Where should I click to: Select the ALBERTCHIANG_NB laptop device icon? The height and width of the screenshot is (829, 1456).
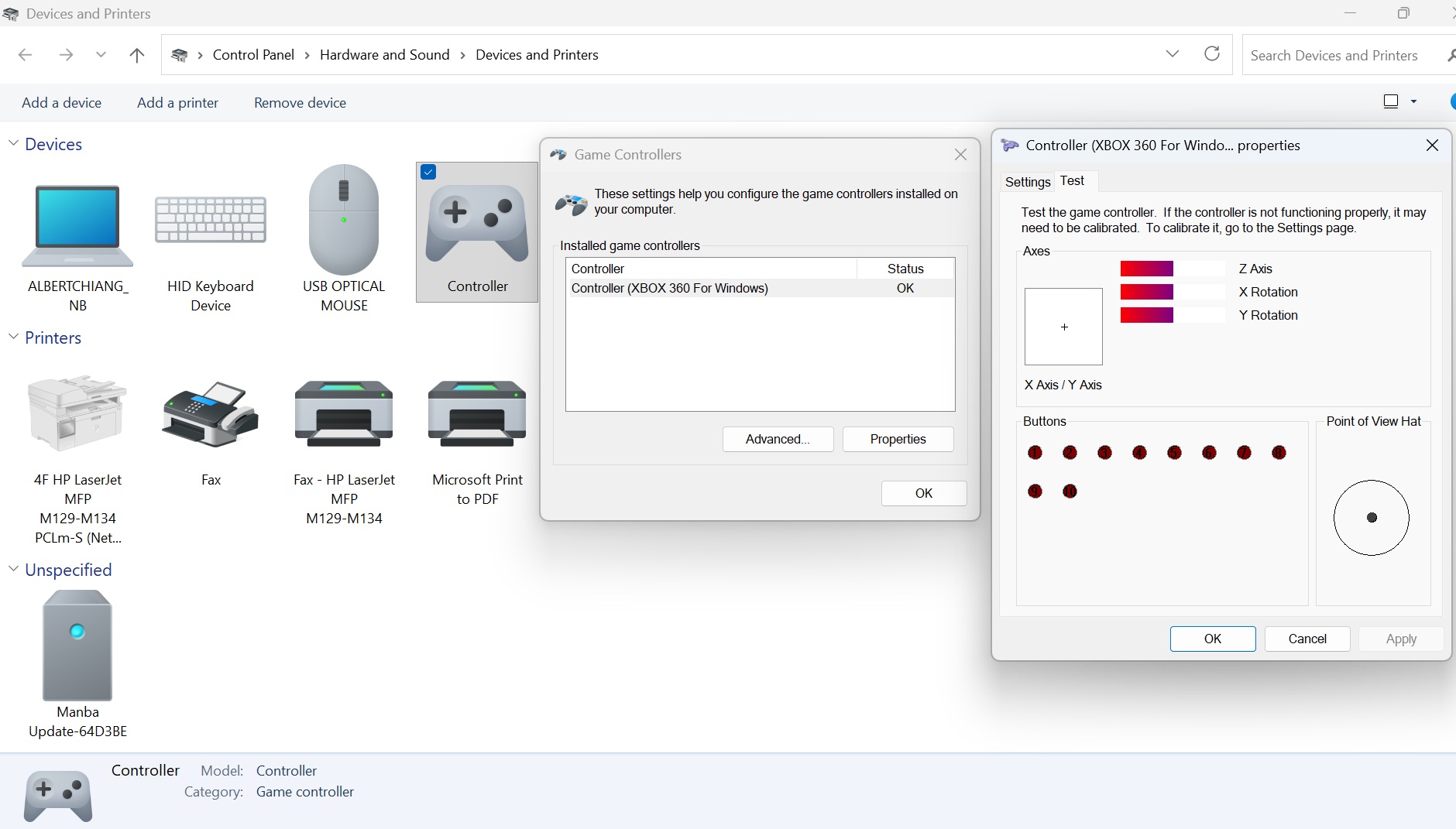77,227
